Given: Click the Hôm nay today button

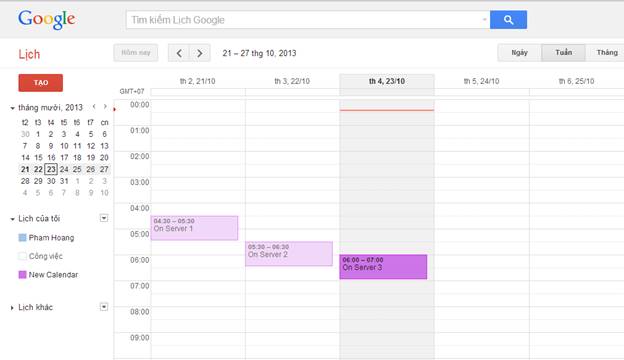Looking at the screenshot, I should [136, 53].
